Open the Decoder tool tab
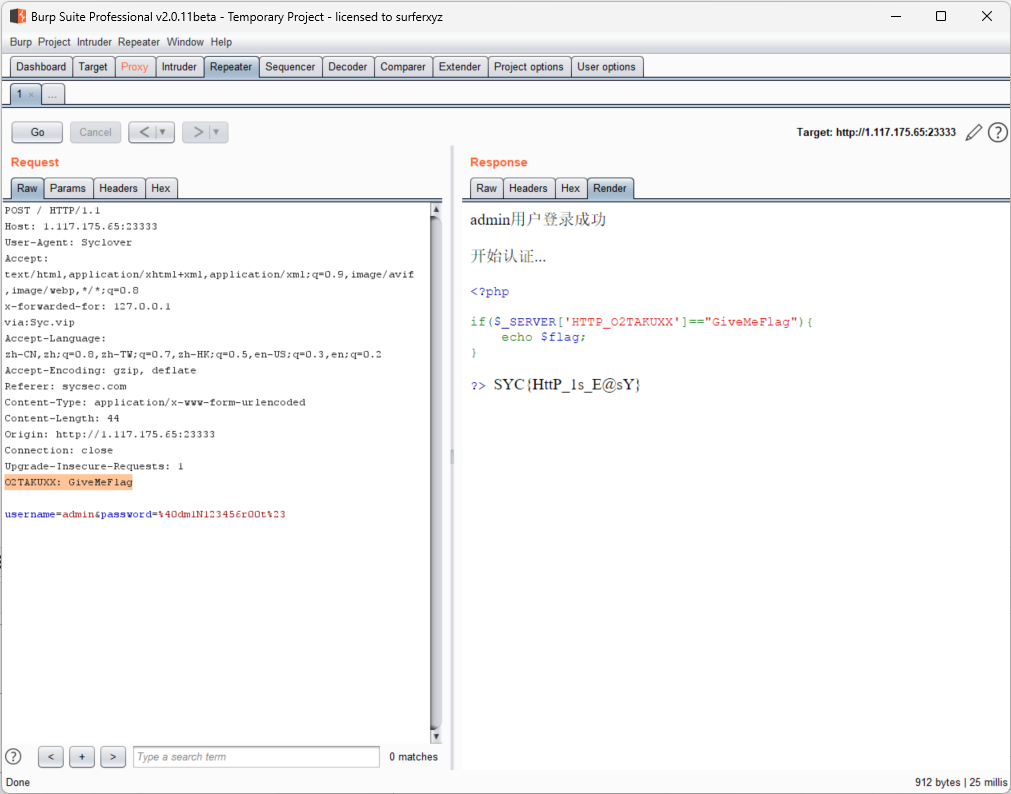1011x794 pixels. (x=348, y=67)
